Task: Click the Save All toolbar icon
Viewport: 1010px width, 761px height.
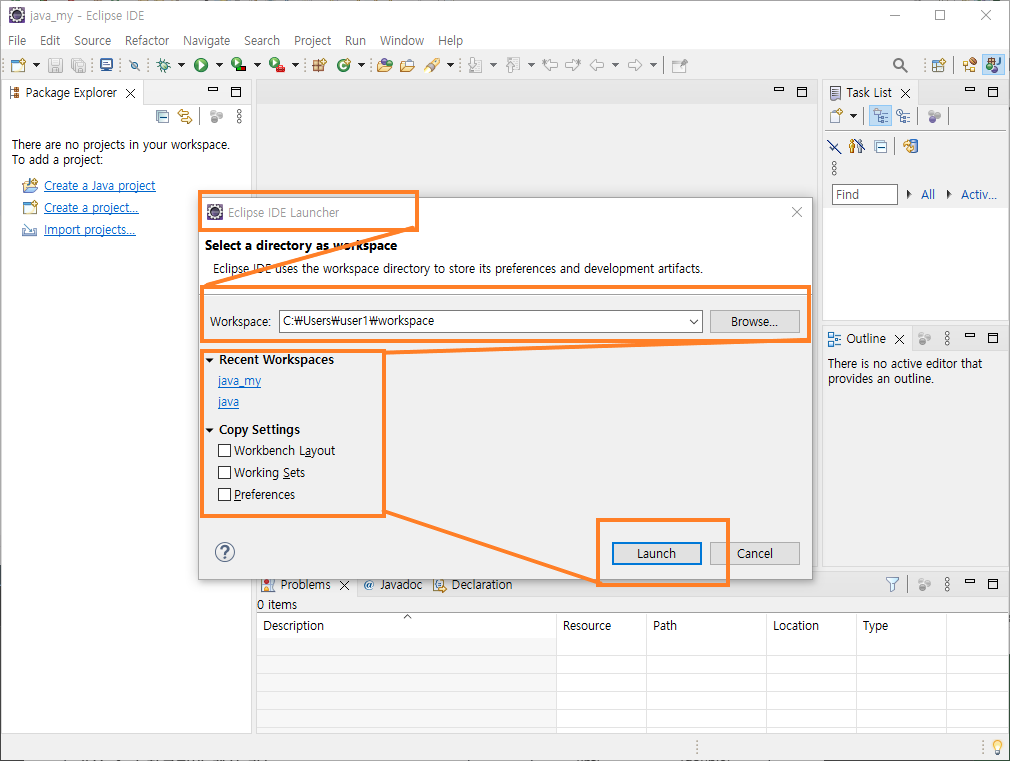Action: 79,65
